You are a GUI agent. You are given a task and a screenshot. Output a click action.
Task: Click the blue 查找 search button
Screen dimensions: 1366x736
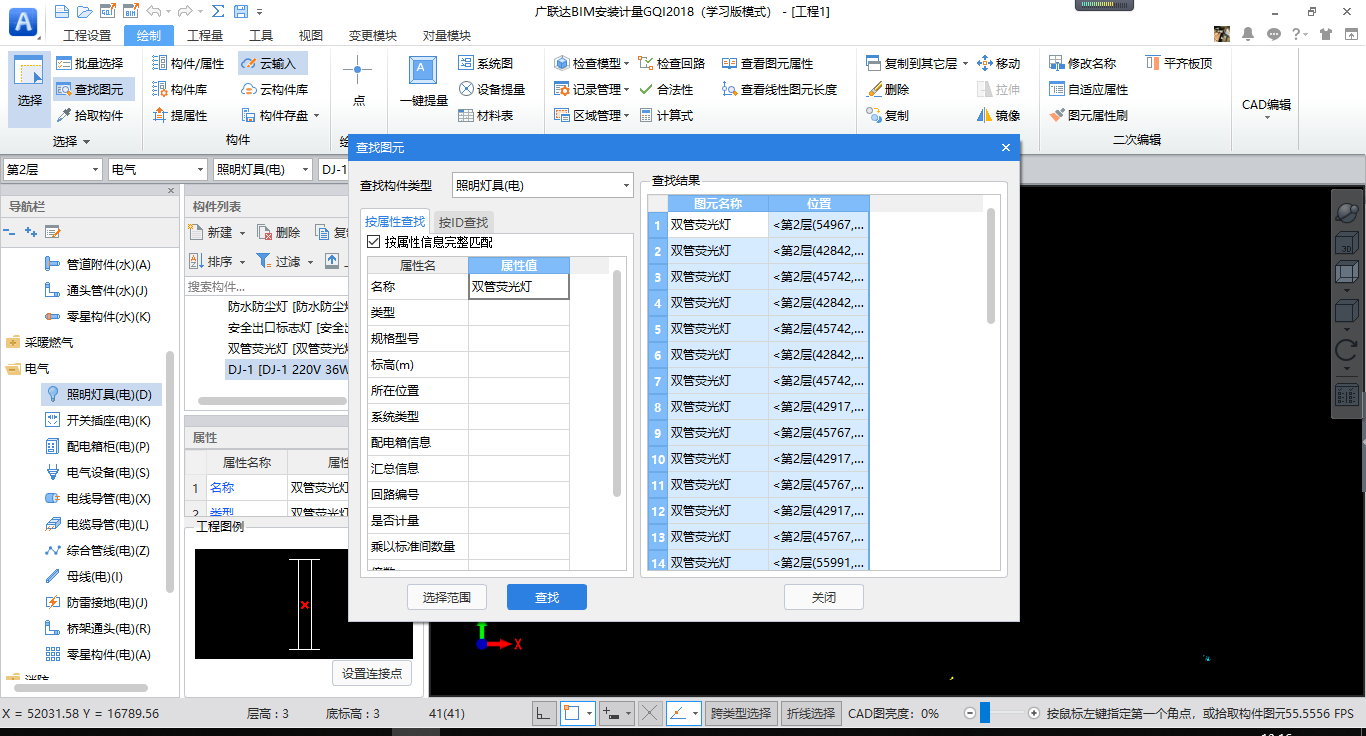tap(547, 597)
